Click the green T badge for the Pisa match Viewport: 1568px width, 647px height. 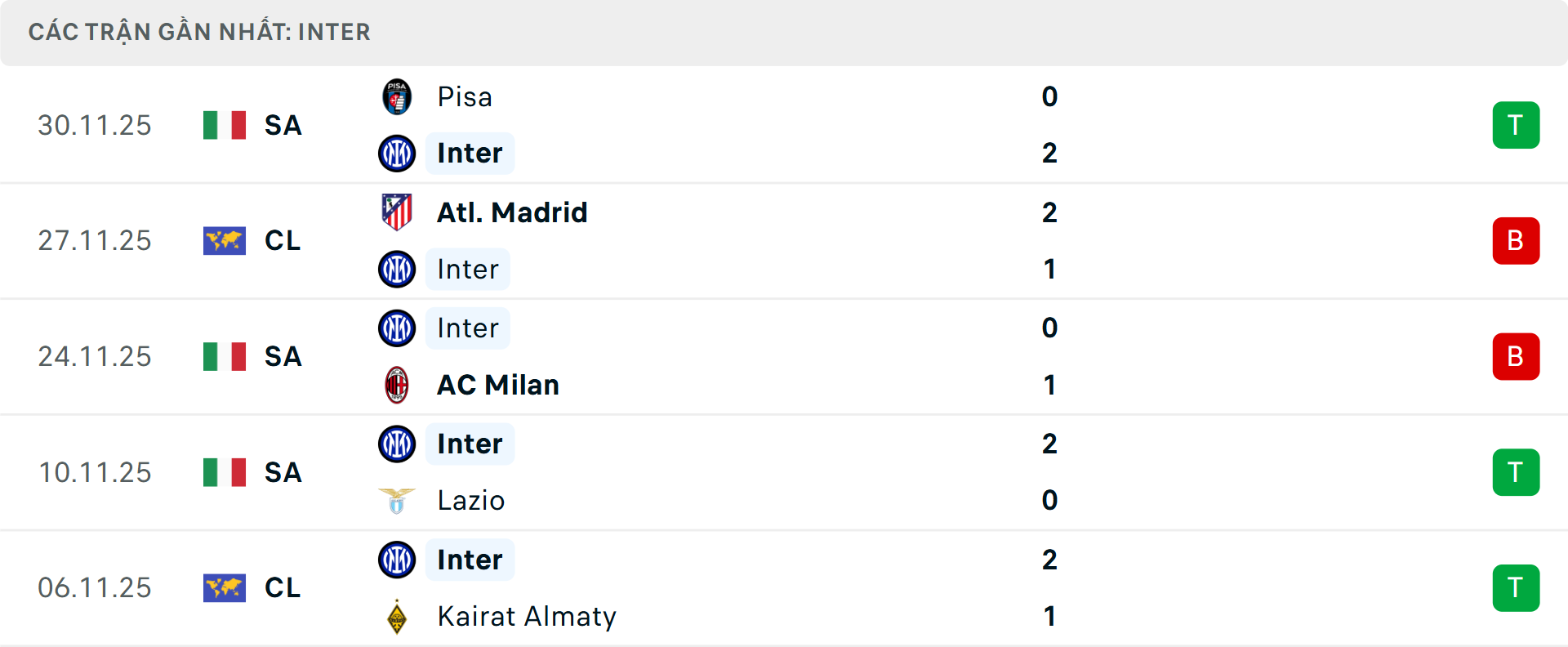point(1517,125)
